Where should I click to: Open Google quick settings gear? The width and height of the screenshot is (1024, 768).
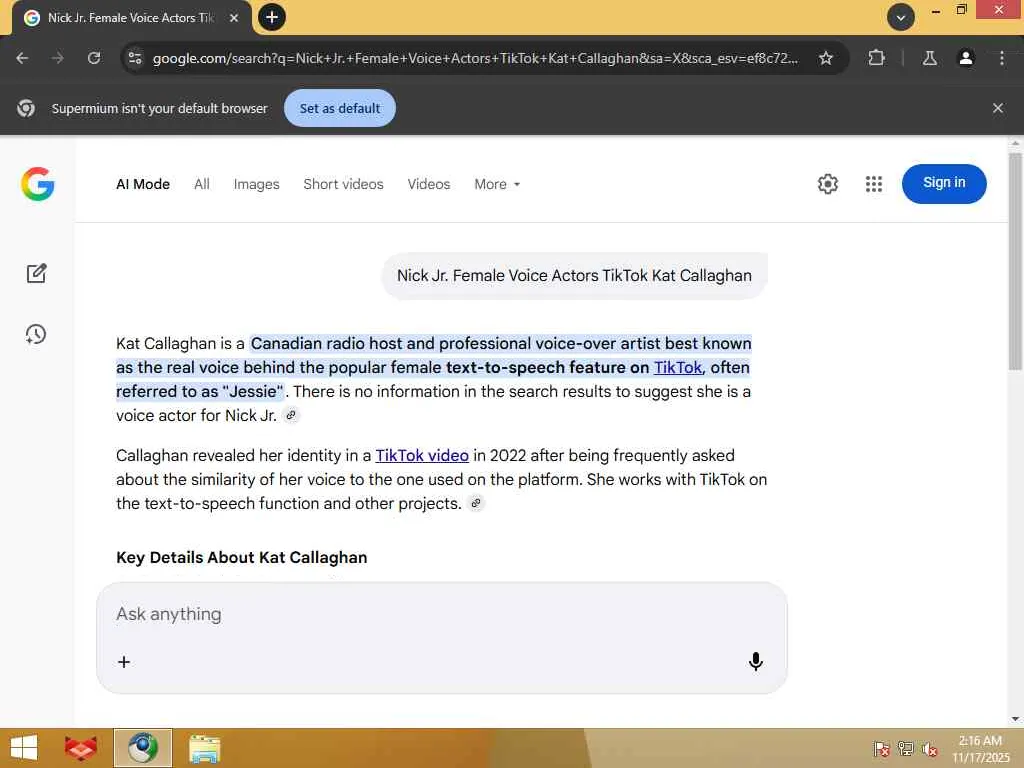click(x=827, y=184)
